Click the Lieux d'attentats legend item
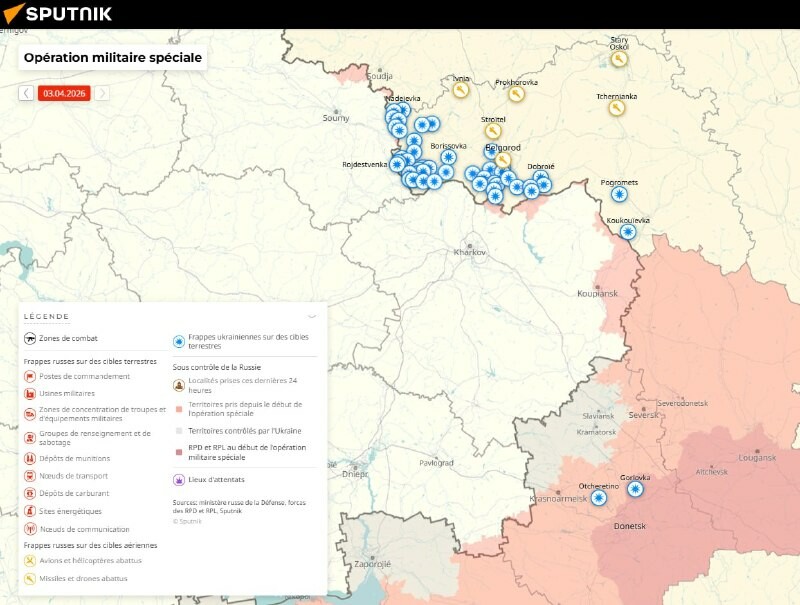Image resolution: width=800 pixels, height=605 pixels. (x=179, y=480)
